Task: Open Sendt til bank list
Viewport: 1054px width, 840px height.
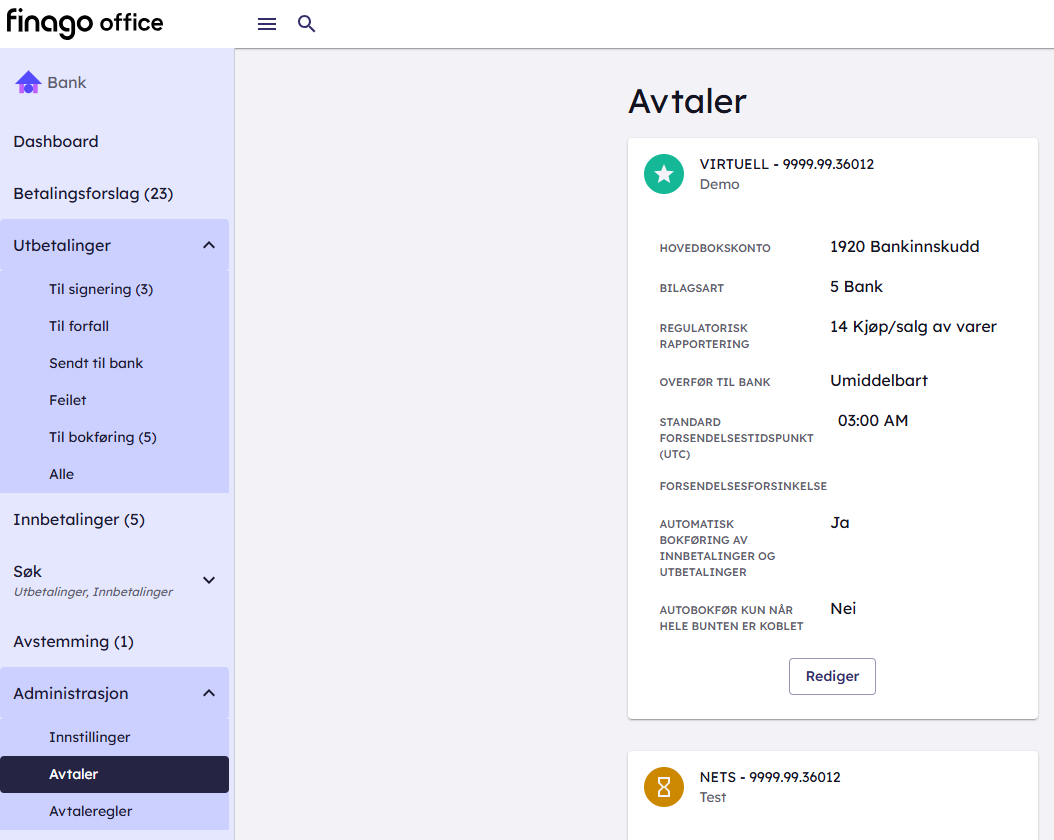Action: tap(96, 363)
